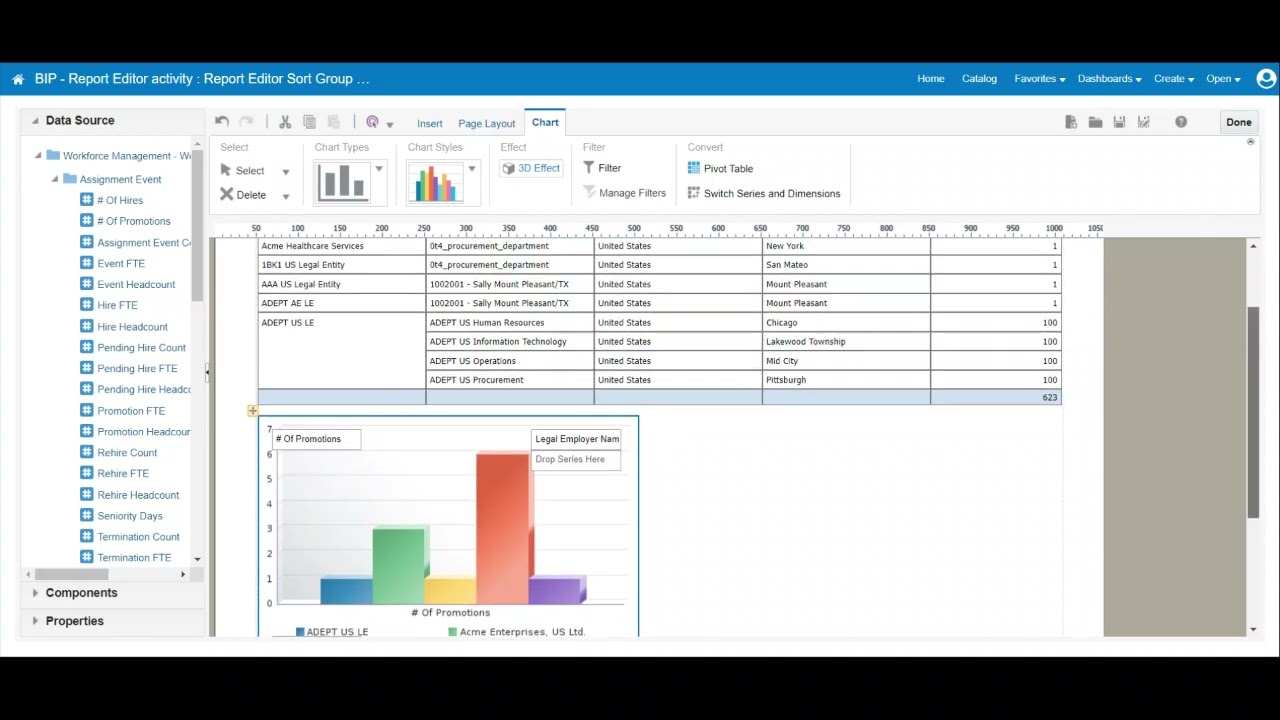Click the Undo arrow icon
The height and width of the screenshot is (720, 1280).
pyautogui.click(x=221, y=122)
